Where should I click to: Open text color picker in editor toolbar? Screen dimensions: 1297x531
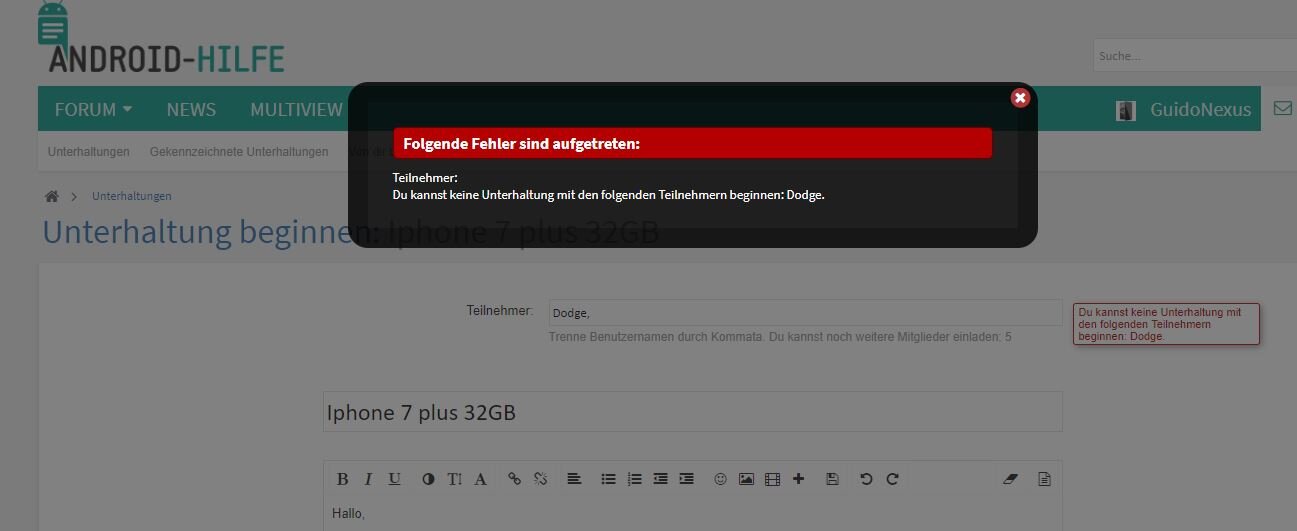[428, 479]
